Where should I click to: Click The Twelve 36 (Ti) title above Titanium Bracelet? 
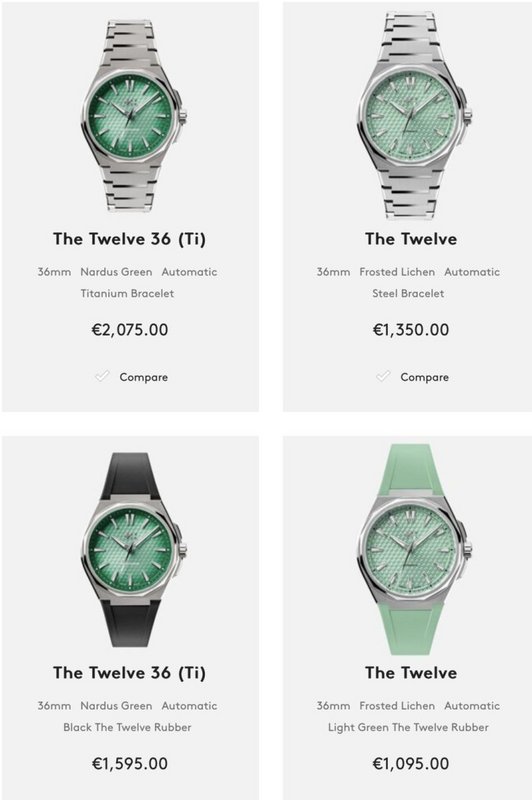130,239
